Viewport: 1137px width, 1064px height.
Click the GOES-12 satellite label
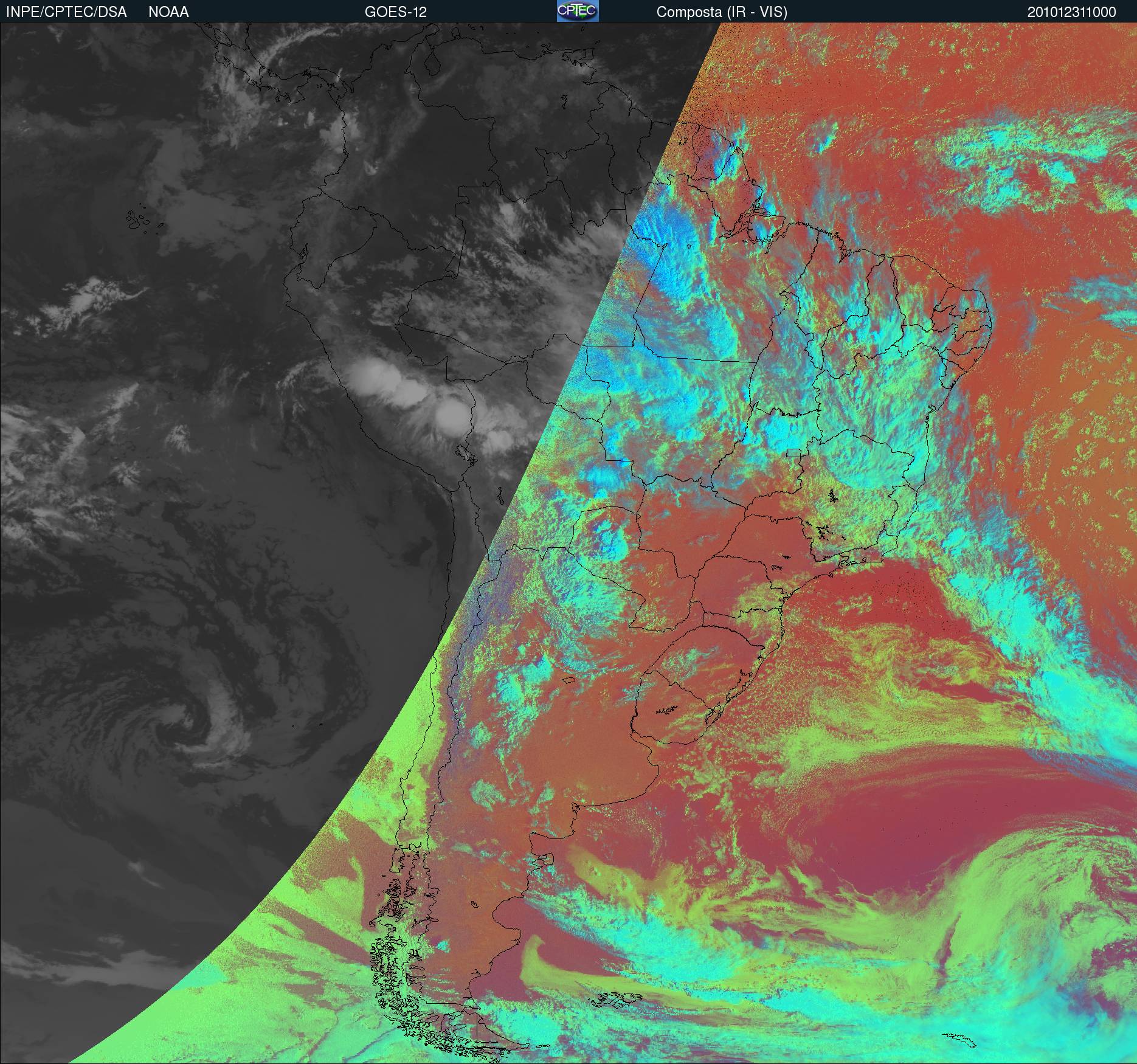395,12
